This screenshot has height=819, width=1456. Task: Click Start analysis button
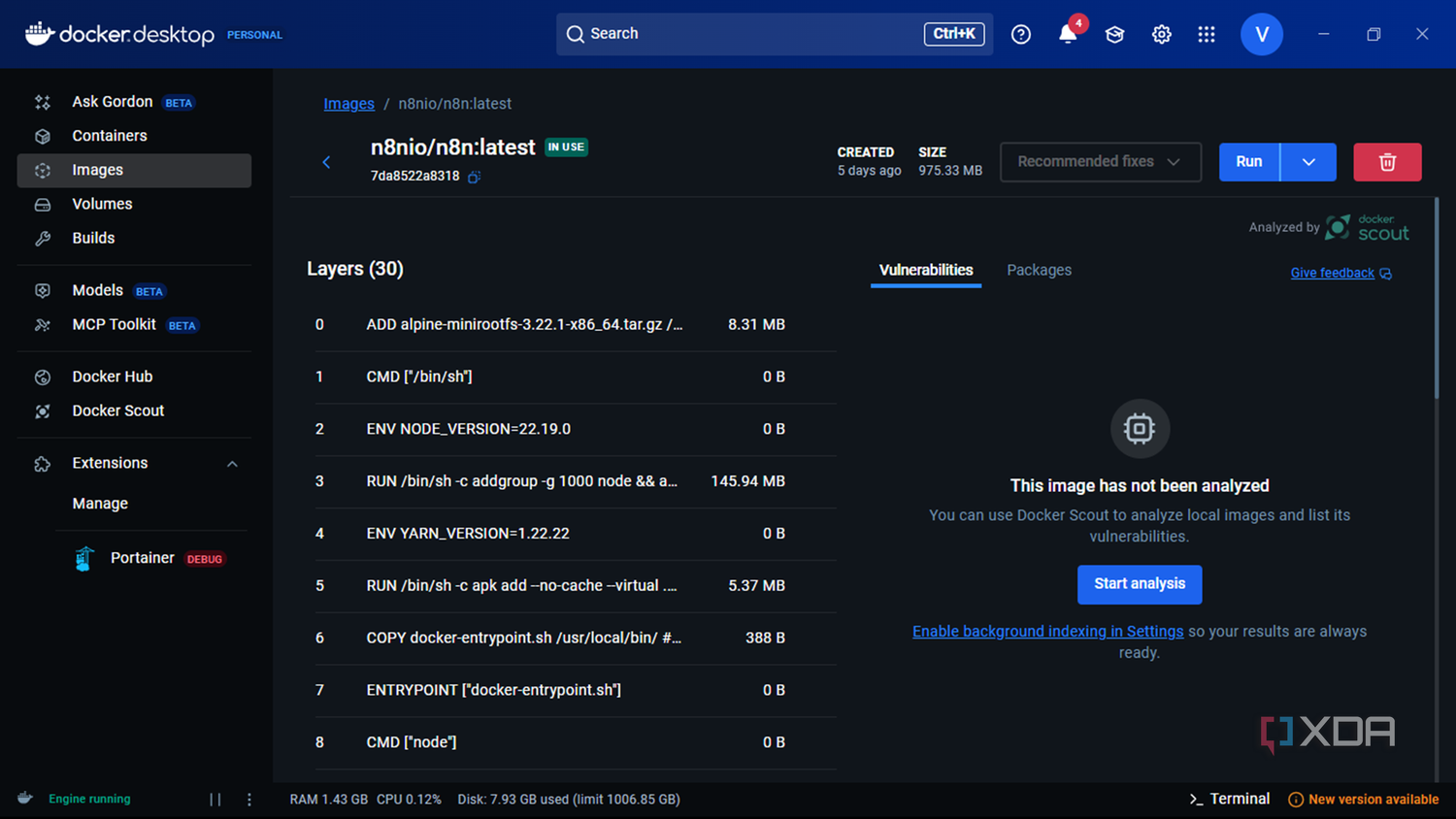(x=1140, y=584)
